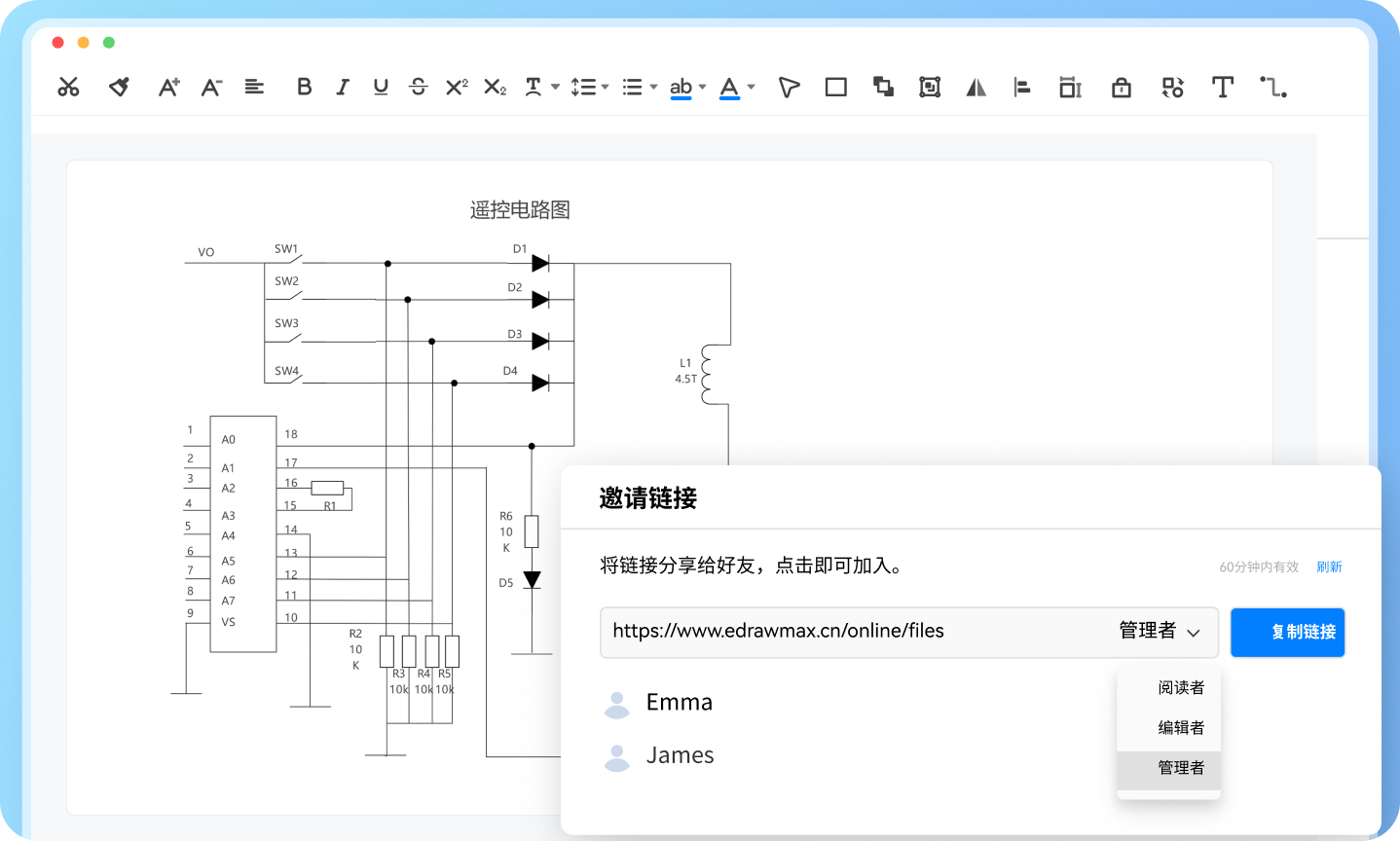Expand the line spacing dropdown arrow
The height and width of the screenshot is (841, 1400).
pyautogui.click(x=605, y=88)
